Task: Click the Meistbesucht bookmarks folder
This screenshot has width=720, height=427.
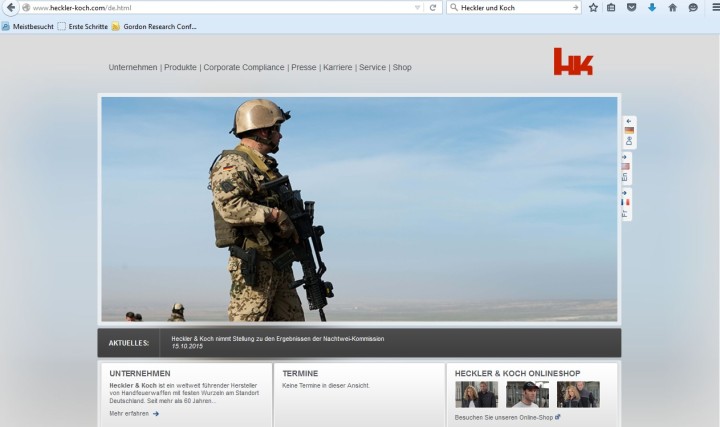Action: (x=28, y=26)
